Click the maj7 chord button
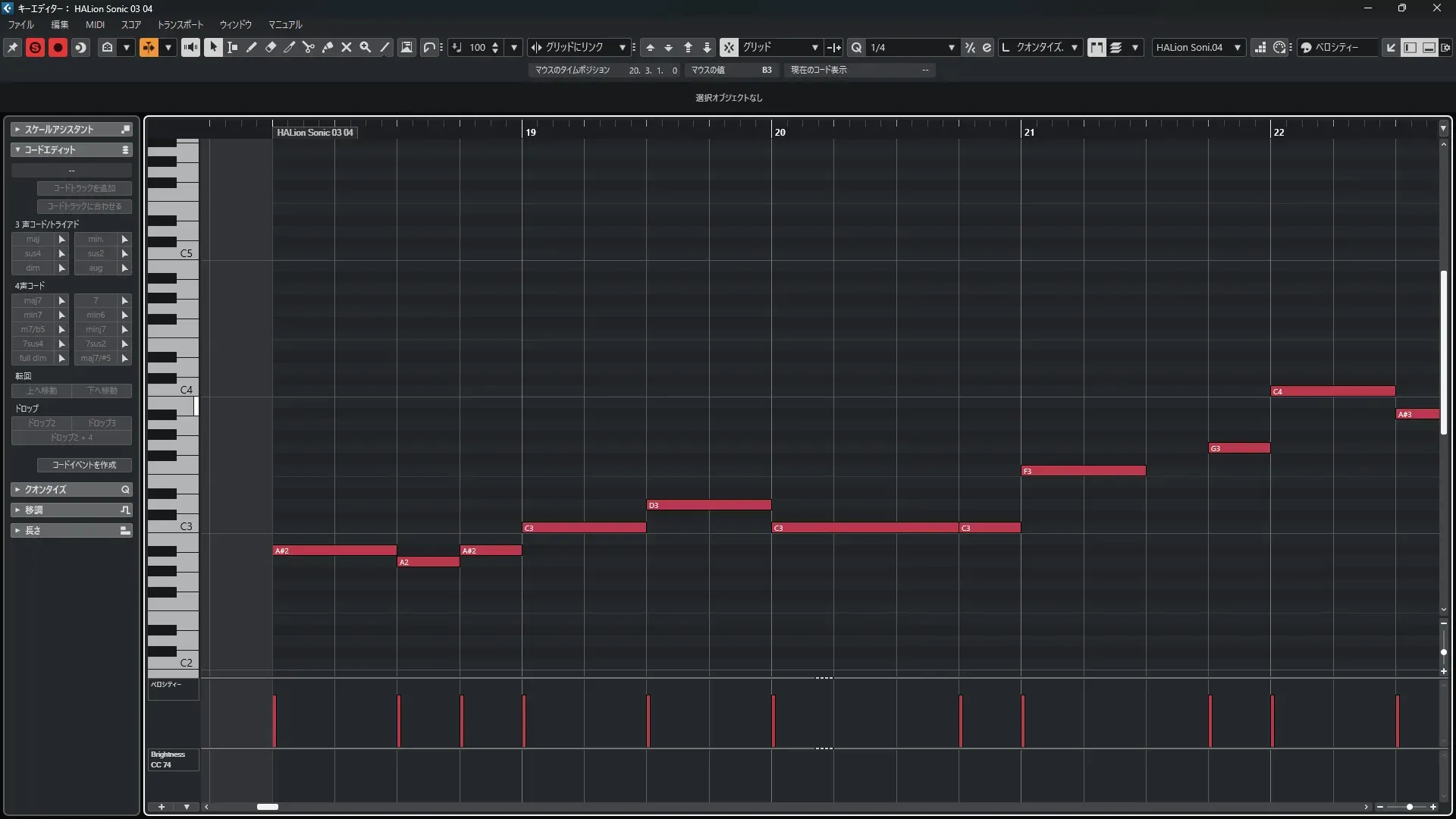This screenshot has width=1456, height=819. (33, 300)
